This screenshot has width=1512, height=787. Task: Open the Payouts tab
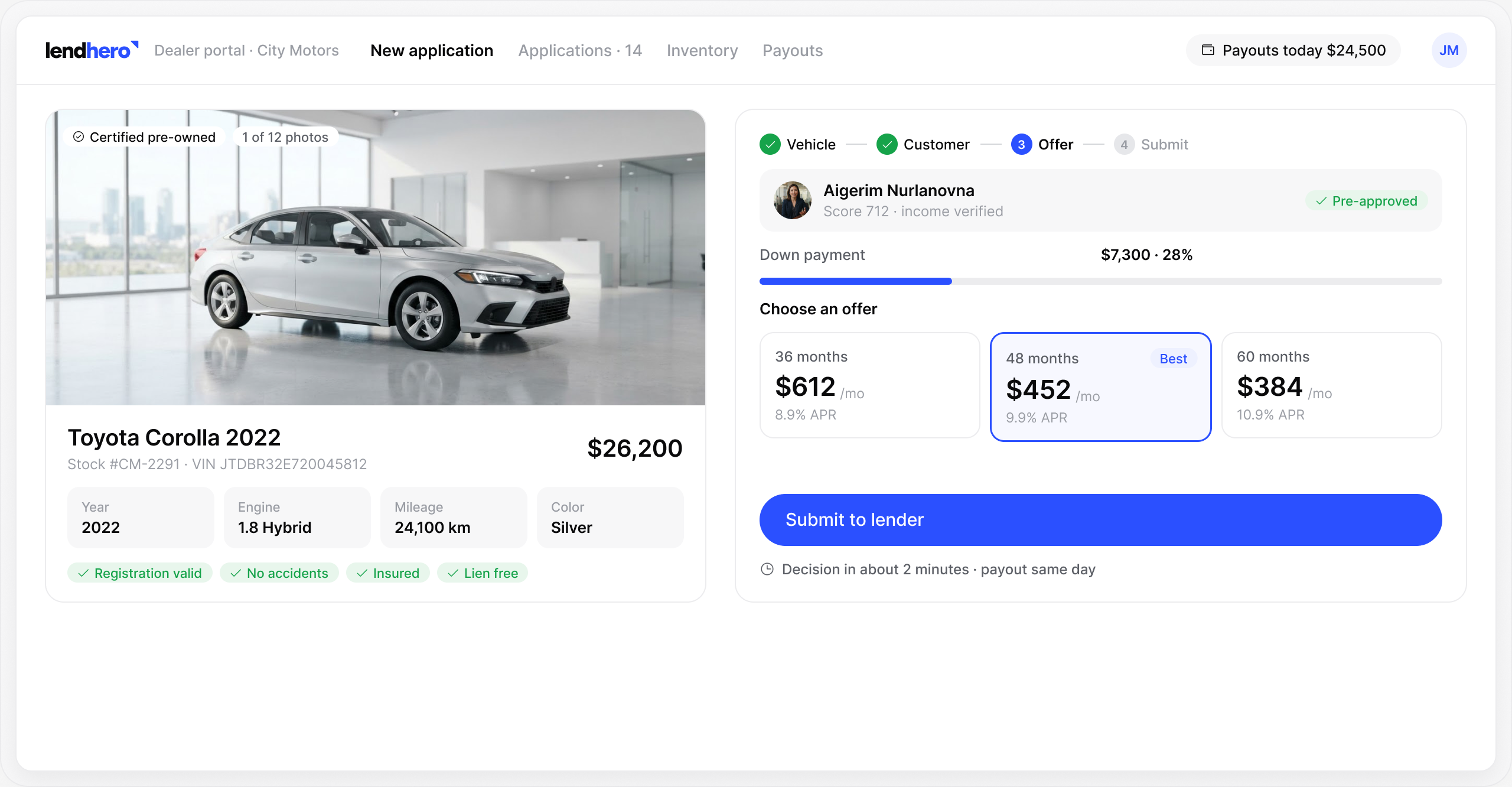point(793,50)
